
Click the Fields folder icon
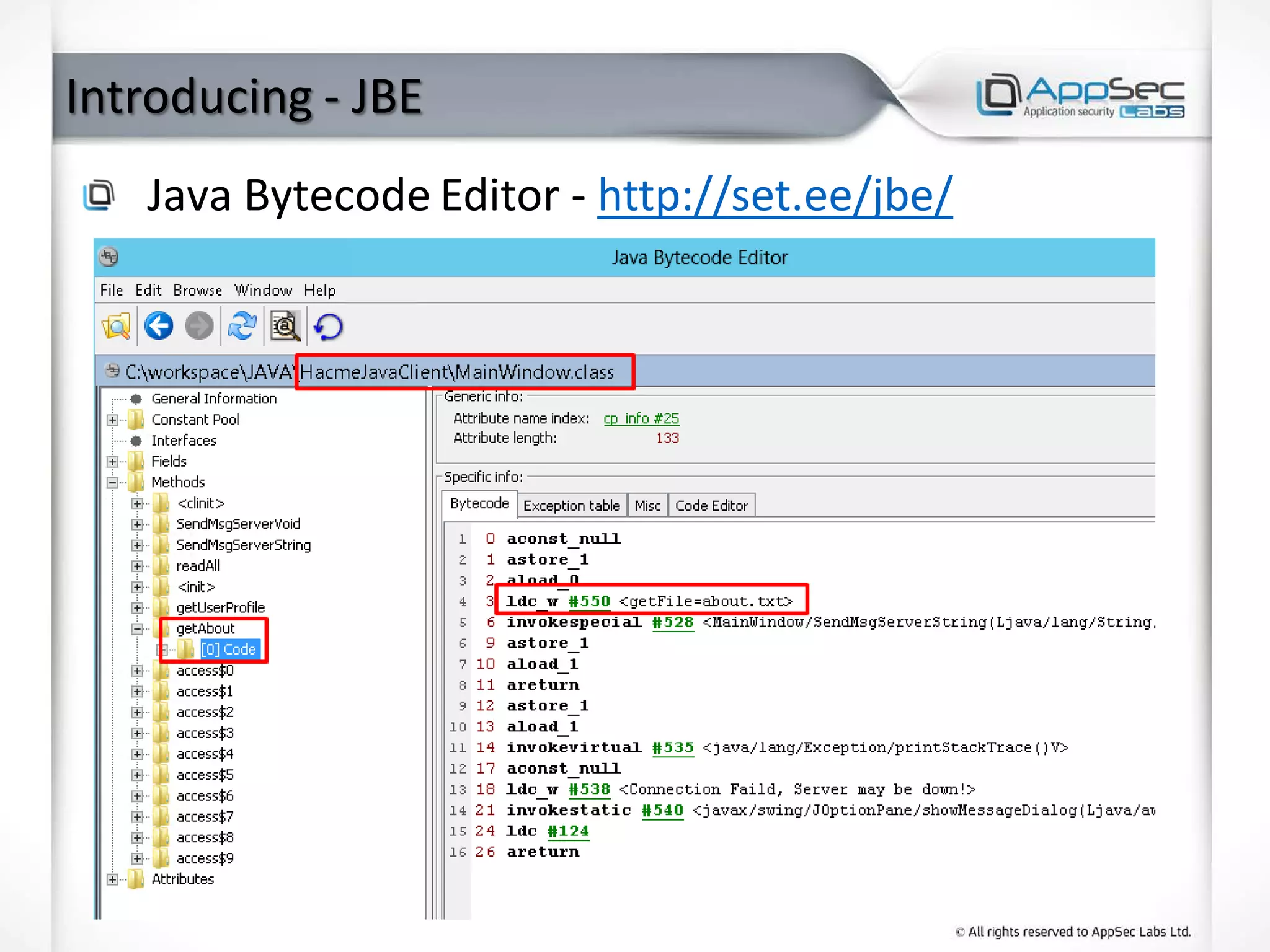(x=136, y=461)
